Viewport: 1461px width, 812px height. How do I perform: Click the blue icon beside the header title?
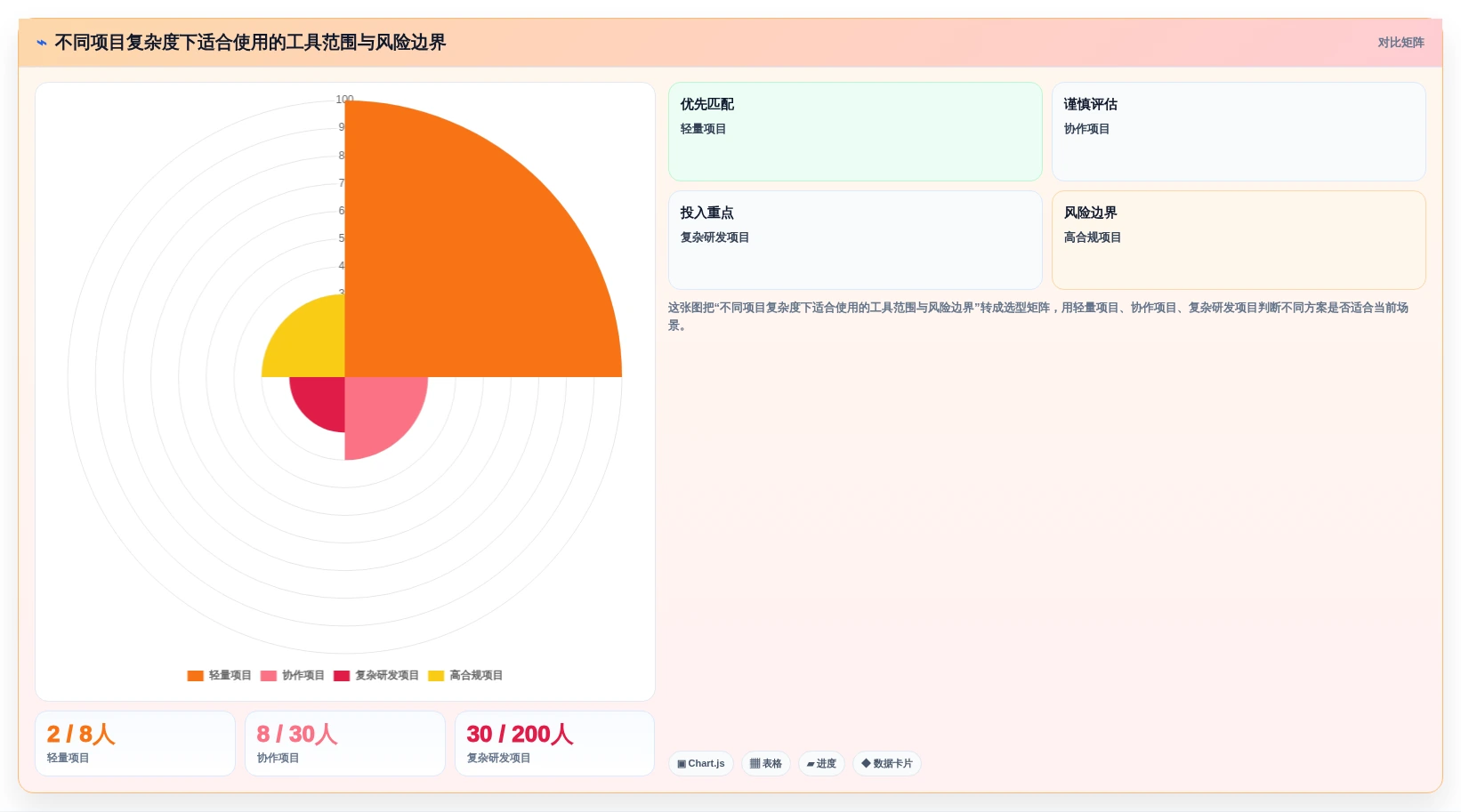click(x=41, y=43)
